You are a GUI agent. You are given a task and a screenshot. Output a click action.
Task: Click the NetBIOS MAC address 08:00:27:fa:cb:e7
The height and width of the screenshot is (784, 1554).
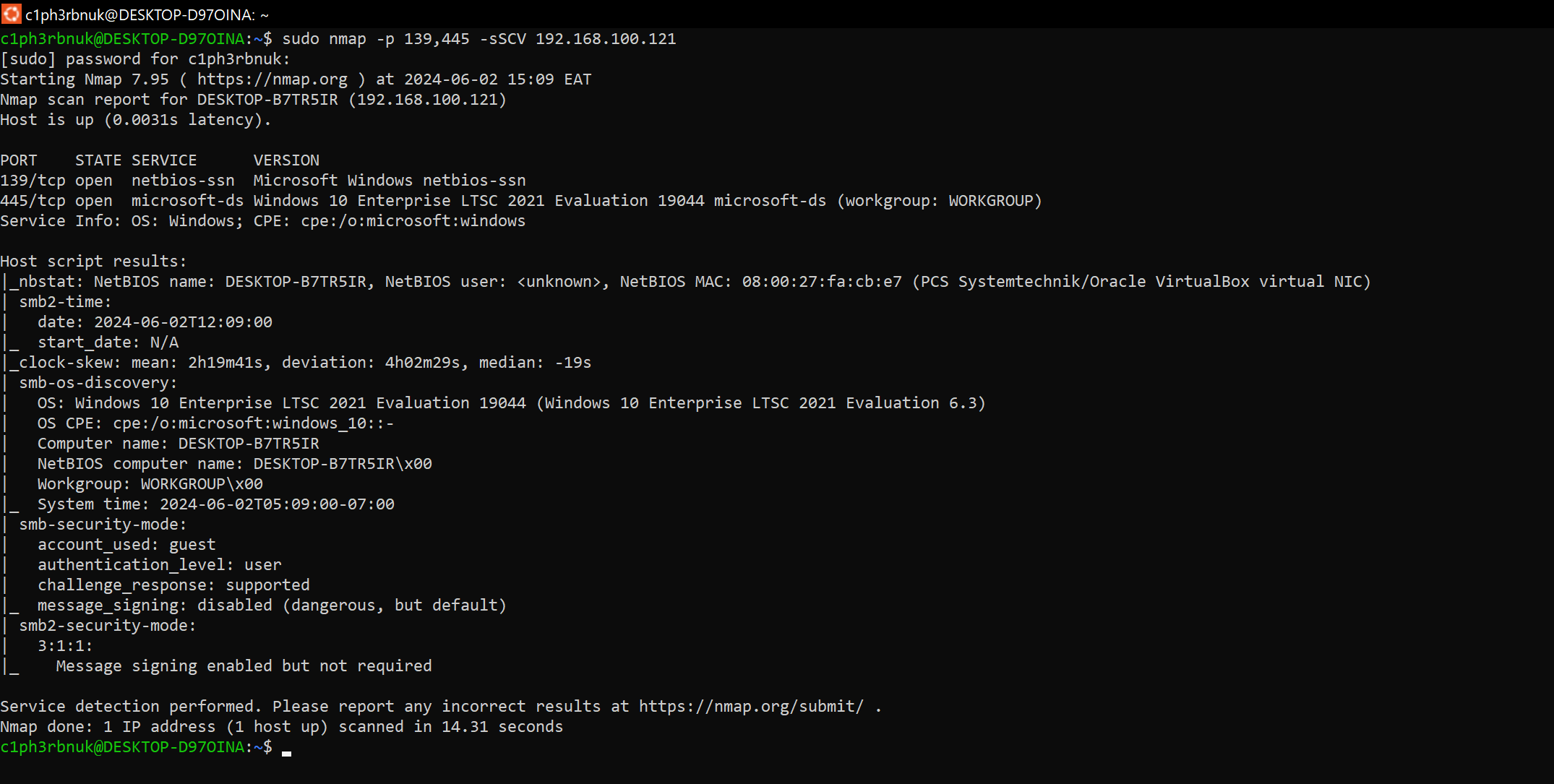pos(822,282)
